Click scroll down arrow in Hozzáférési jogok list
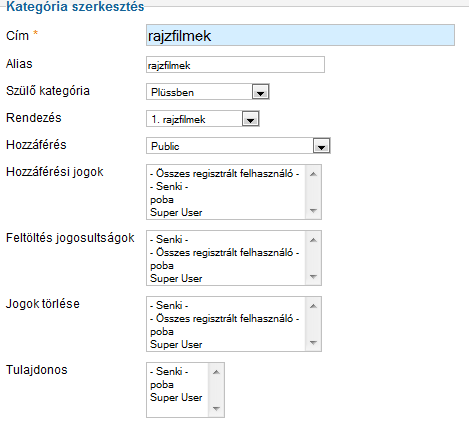 coord(313,211)
